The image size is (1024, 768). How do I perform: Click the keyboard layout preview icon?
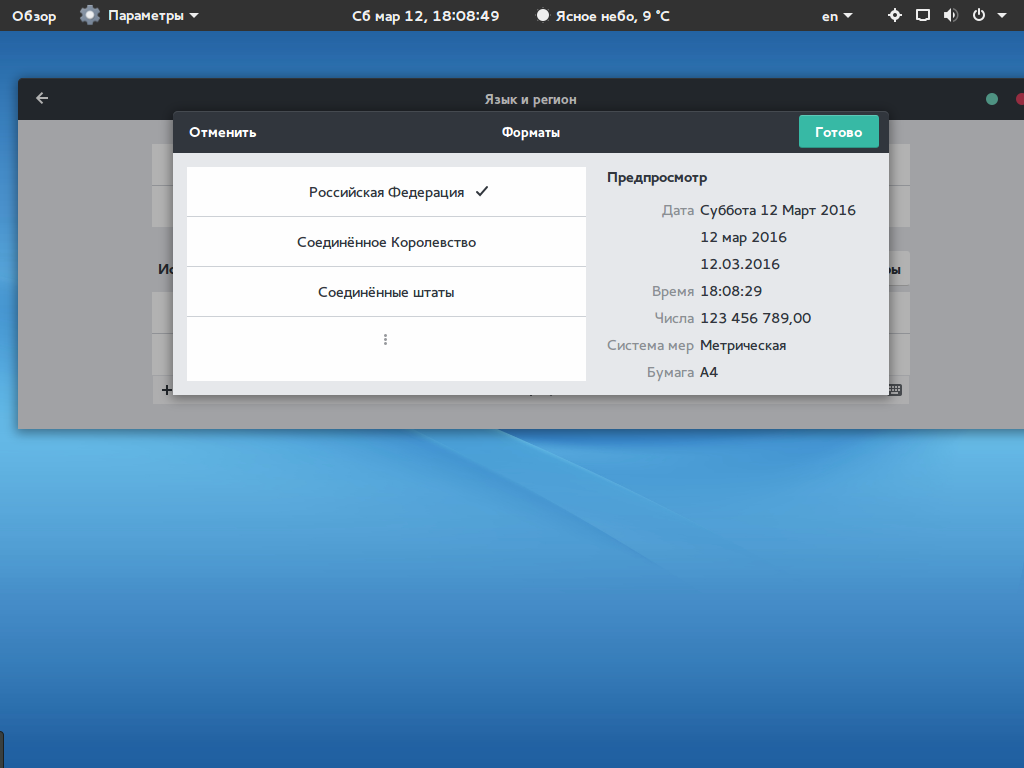click(x=895, y=390)
